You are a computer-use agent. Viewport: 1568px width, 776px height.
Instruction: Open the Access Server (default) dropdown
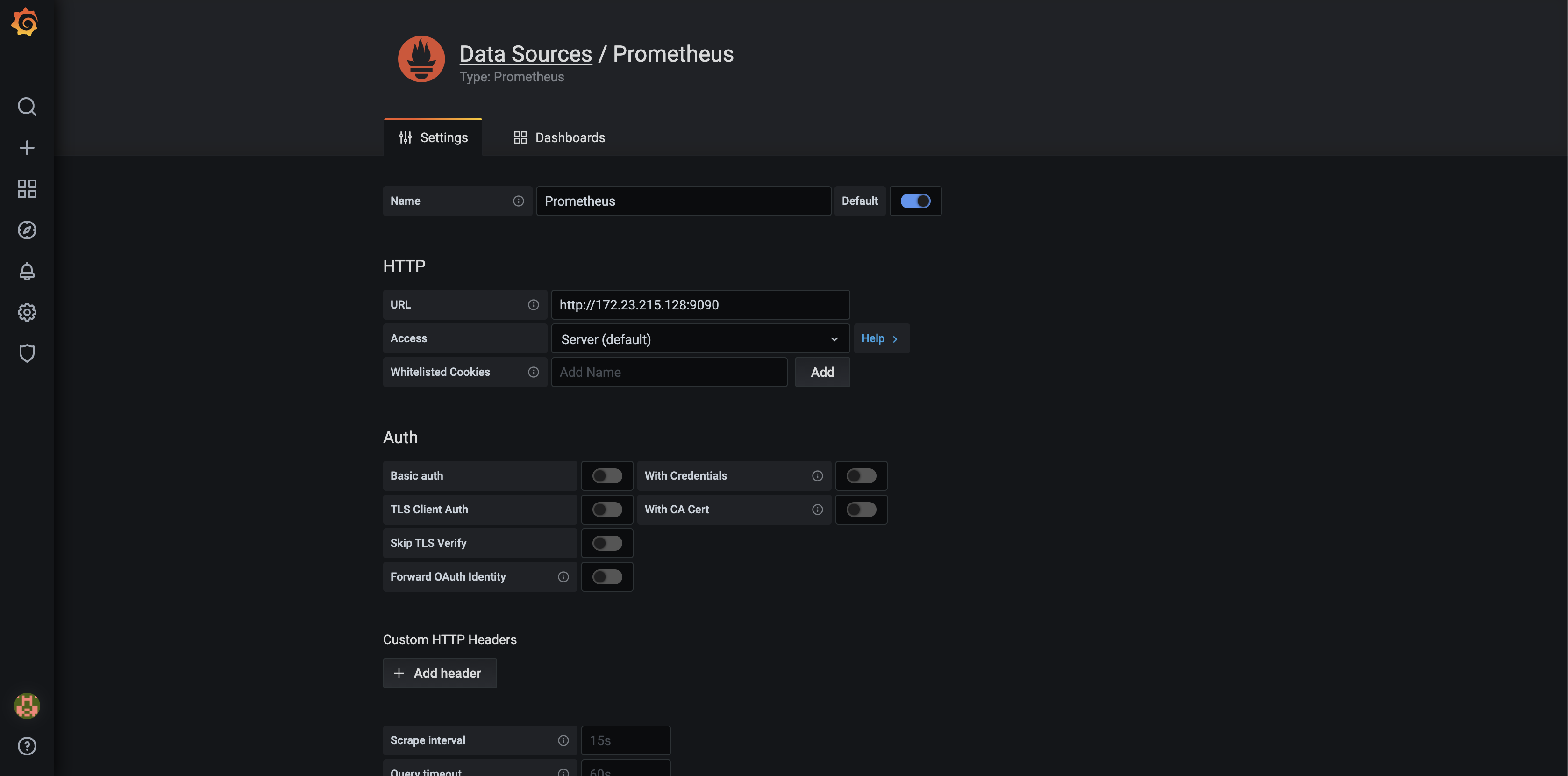(x=699, y=339)
